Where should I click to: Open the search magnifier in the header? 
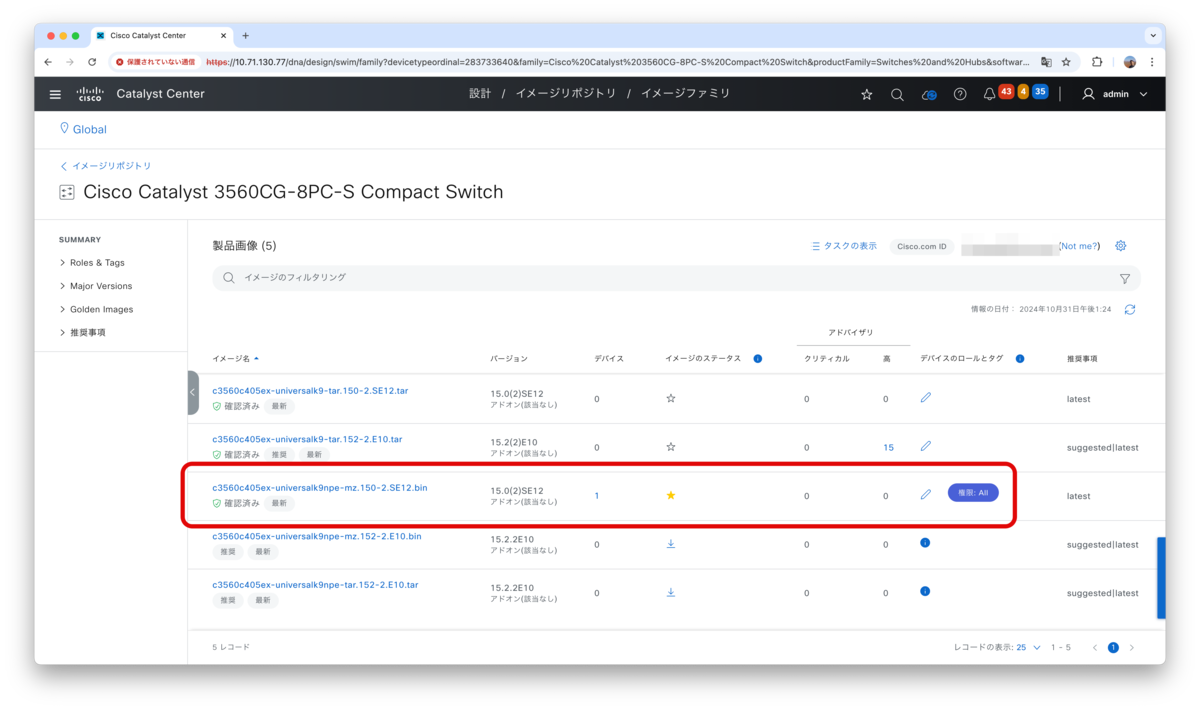point(897,94)
